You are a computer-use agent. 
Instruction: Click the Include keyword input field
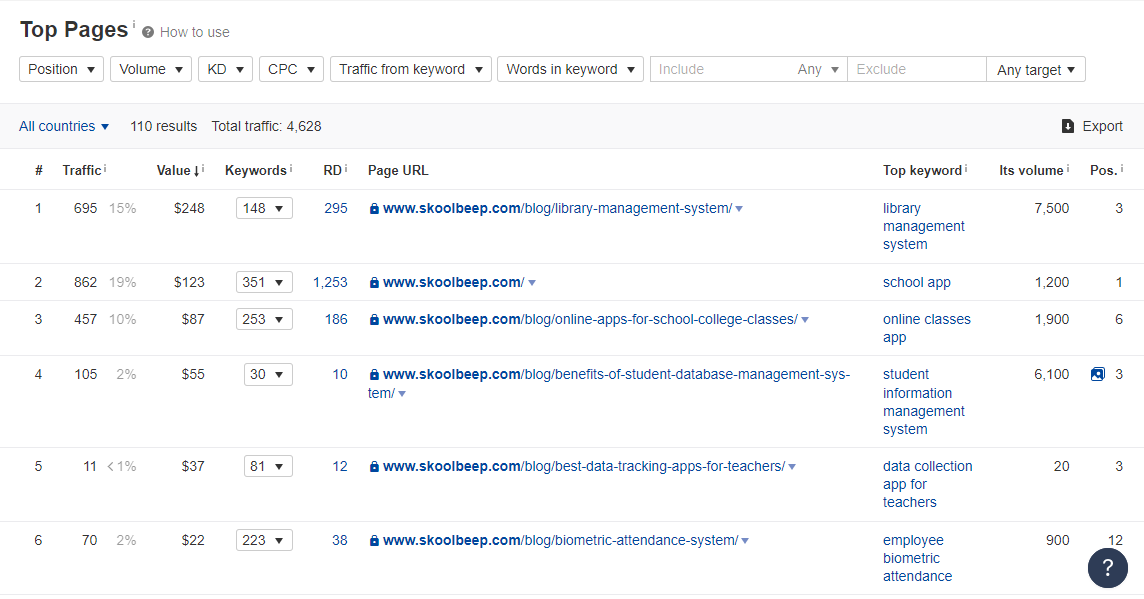(x=720, y=69)
